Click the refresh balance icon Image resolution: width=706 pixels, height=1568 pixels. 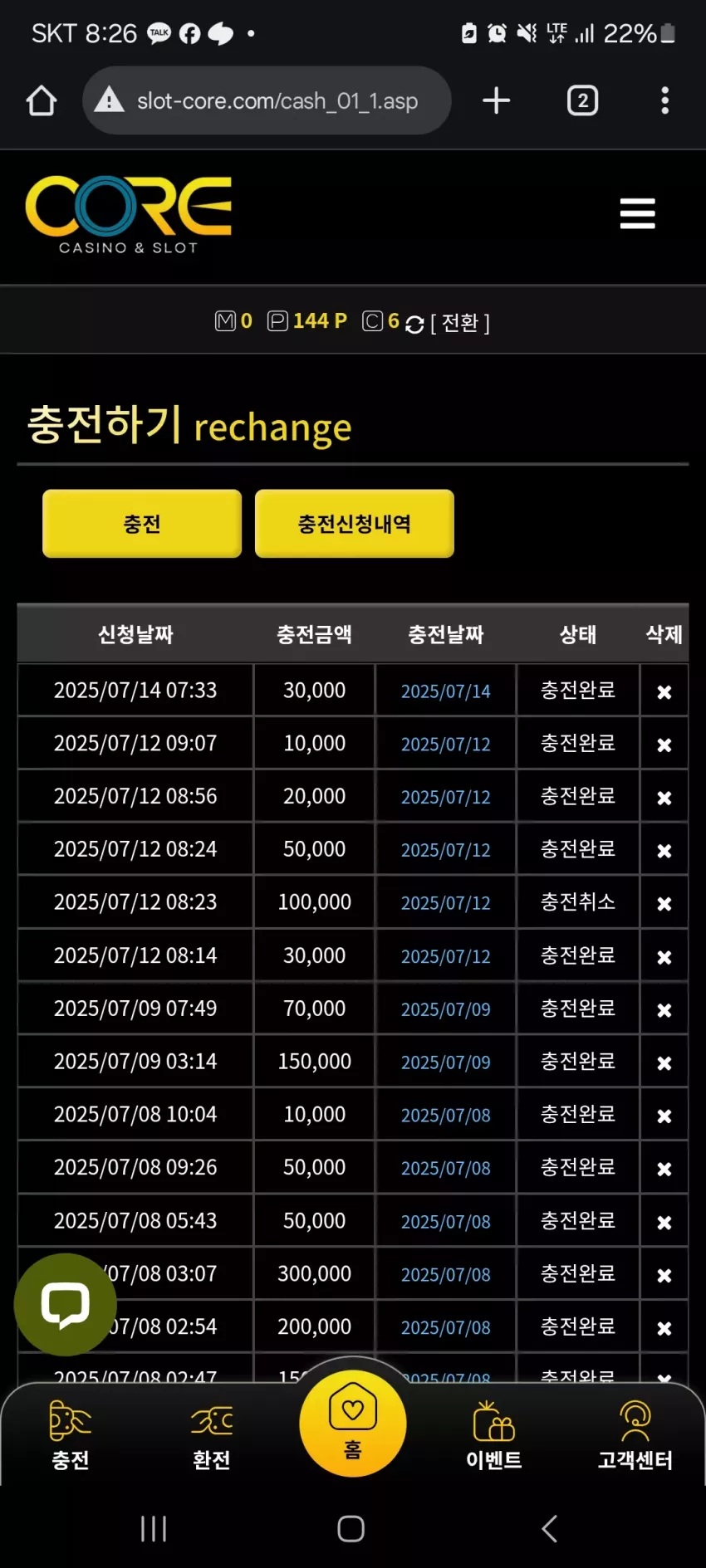pyautogui.click(x=414, y=325)
